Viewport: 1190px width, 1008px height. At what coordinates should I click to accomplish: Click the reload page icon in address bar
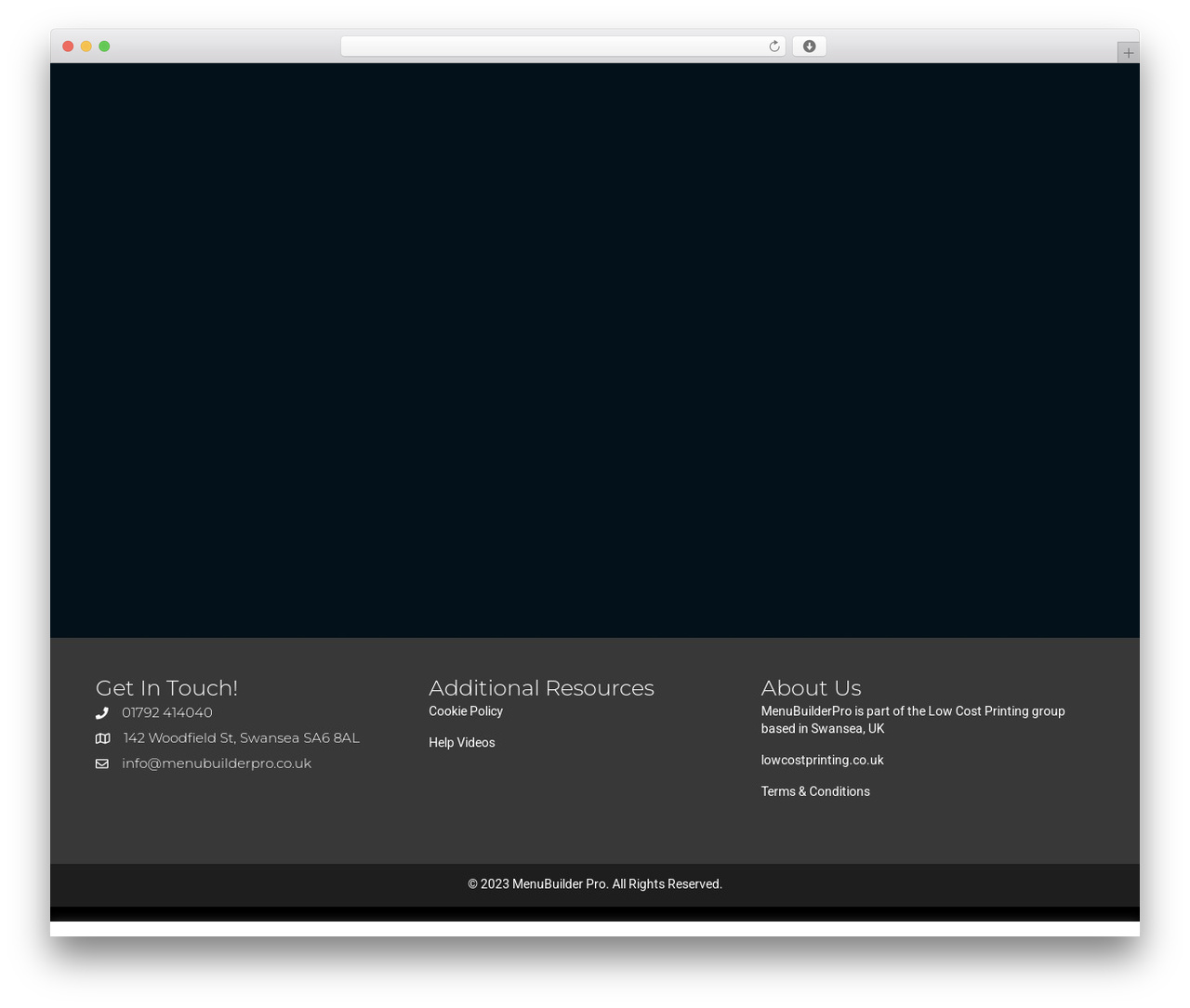point(773,46)
